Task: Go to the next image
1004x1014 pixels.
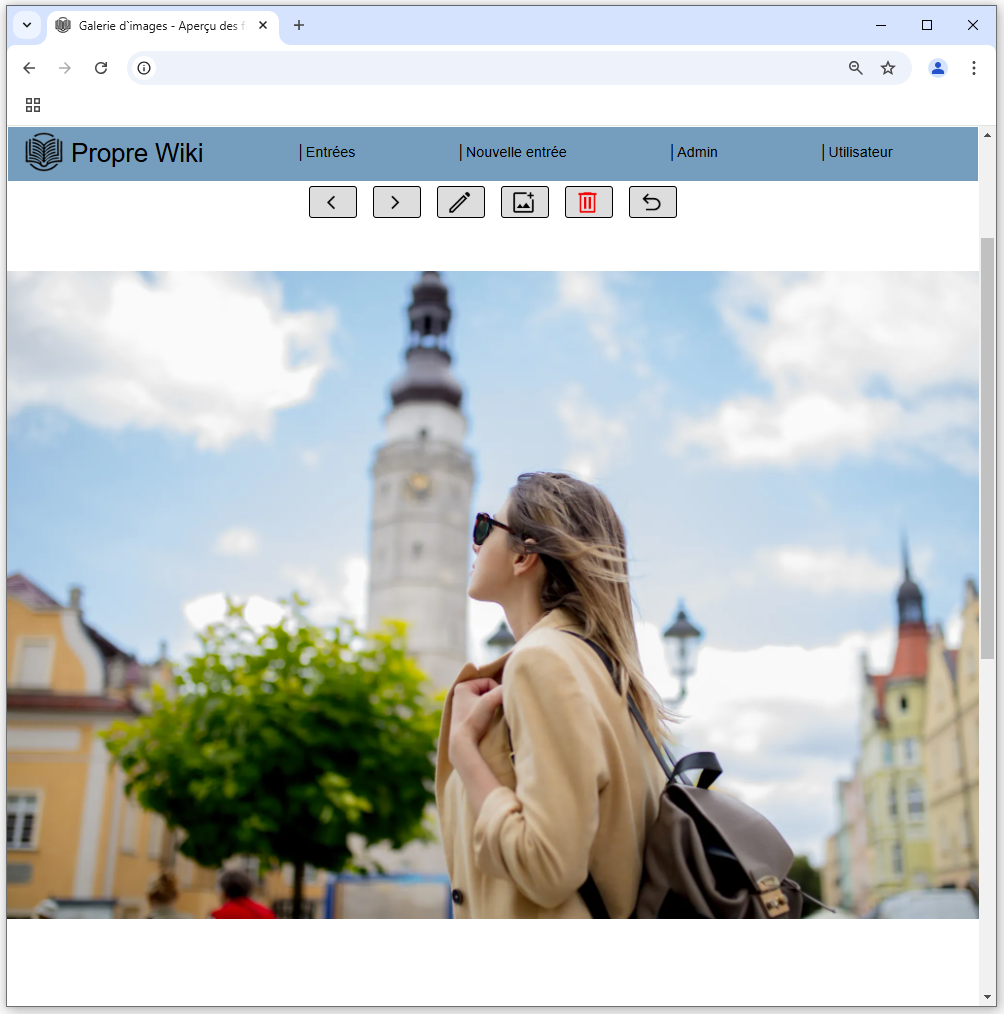Action: tap(396, 202)
